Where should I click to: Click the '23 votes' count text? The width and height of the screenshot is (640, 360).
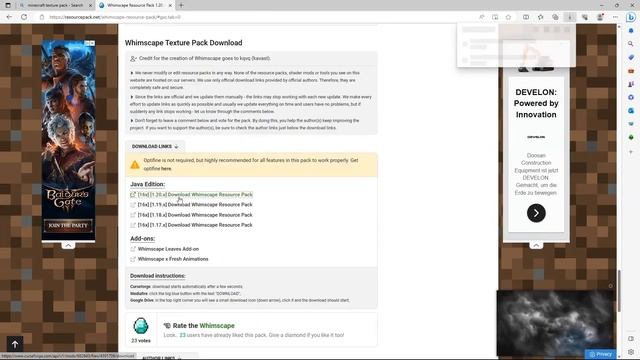141,341
